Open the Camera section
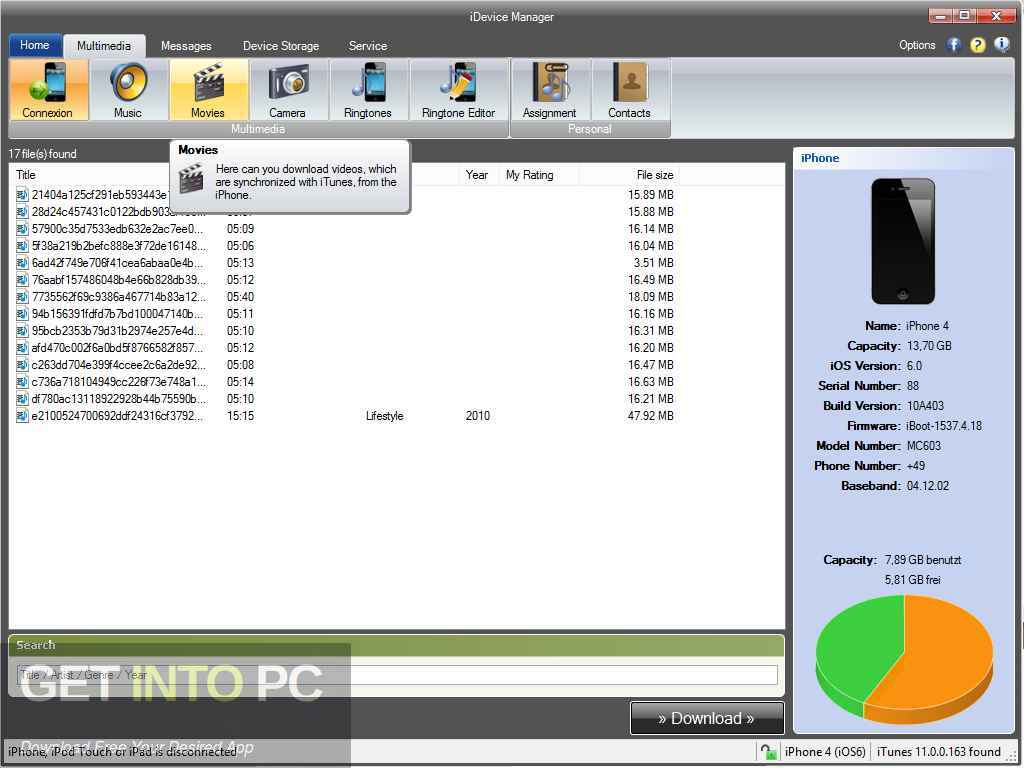The image size is (1024, 768). [x=287, y=89]
